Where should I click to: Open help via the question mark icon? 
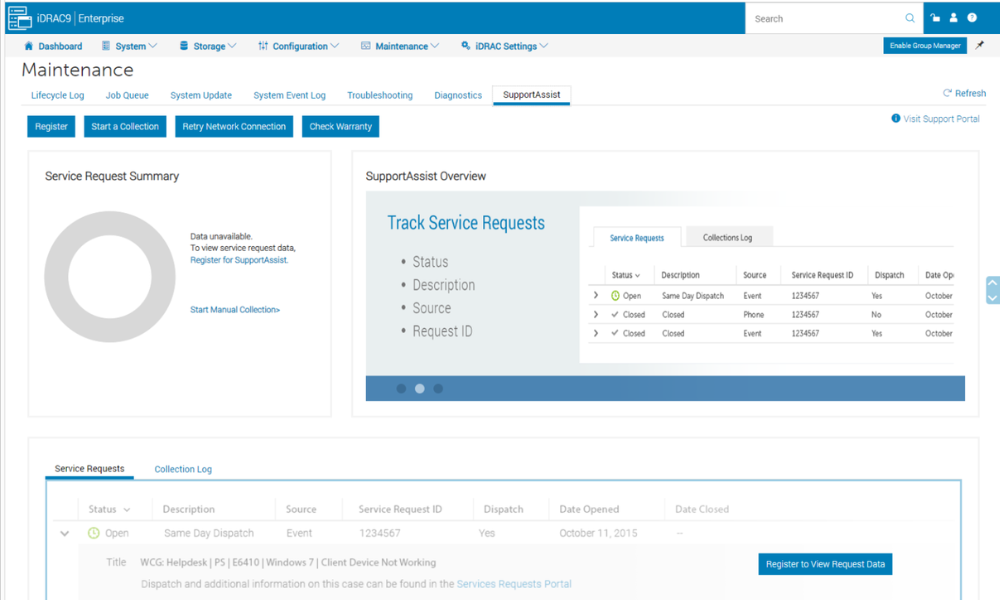pos(972,18)
